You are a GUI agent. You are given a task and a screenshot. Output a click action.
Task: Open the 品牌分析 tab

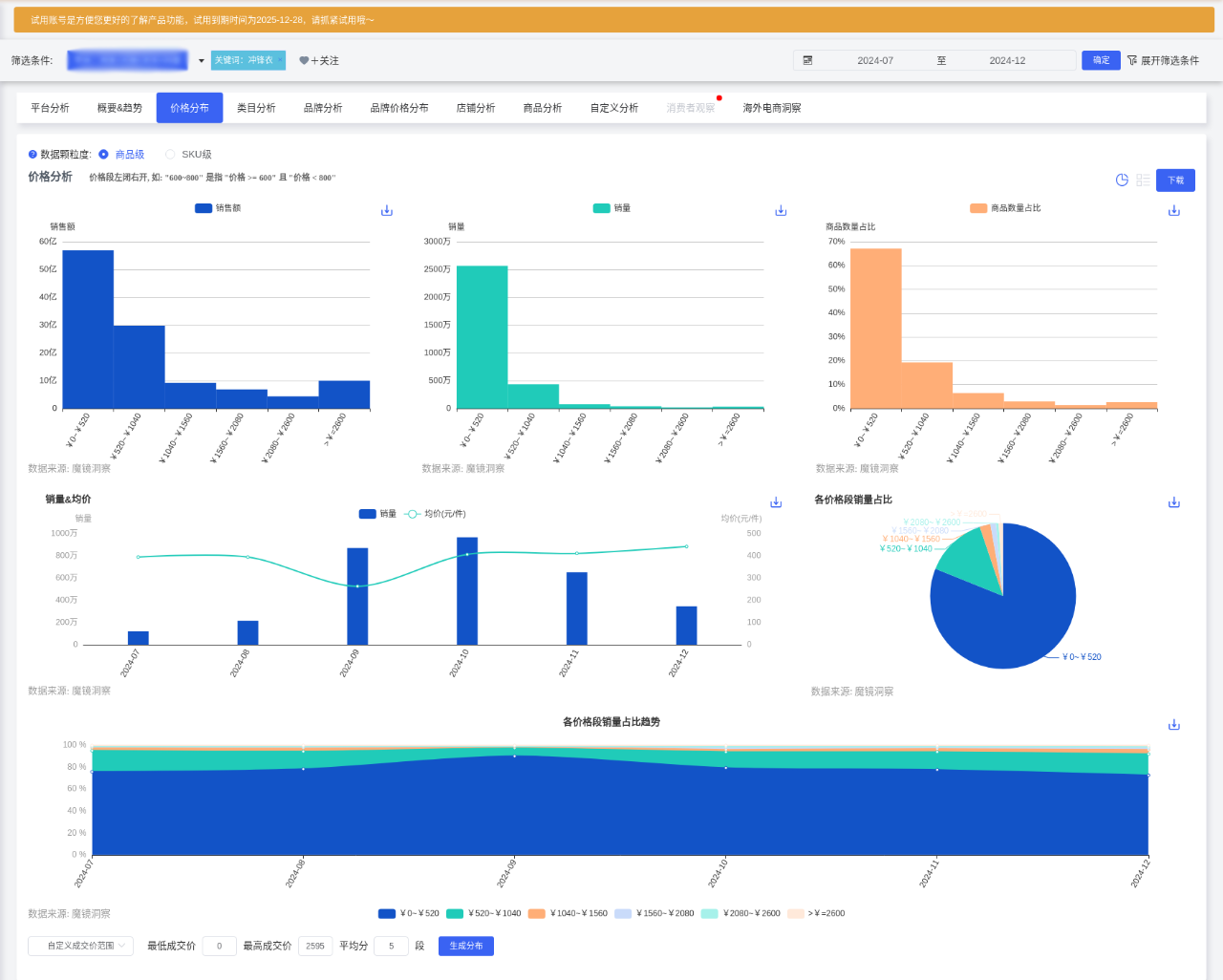coord(323,108)
